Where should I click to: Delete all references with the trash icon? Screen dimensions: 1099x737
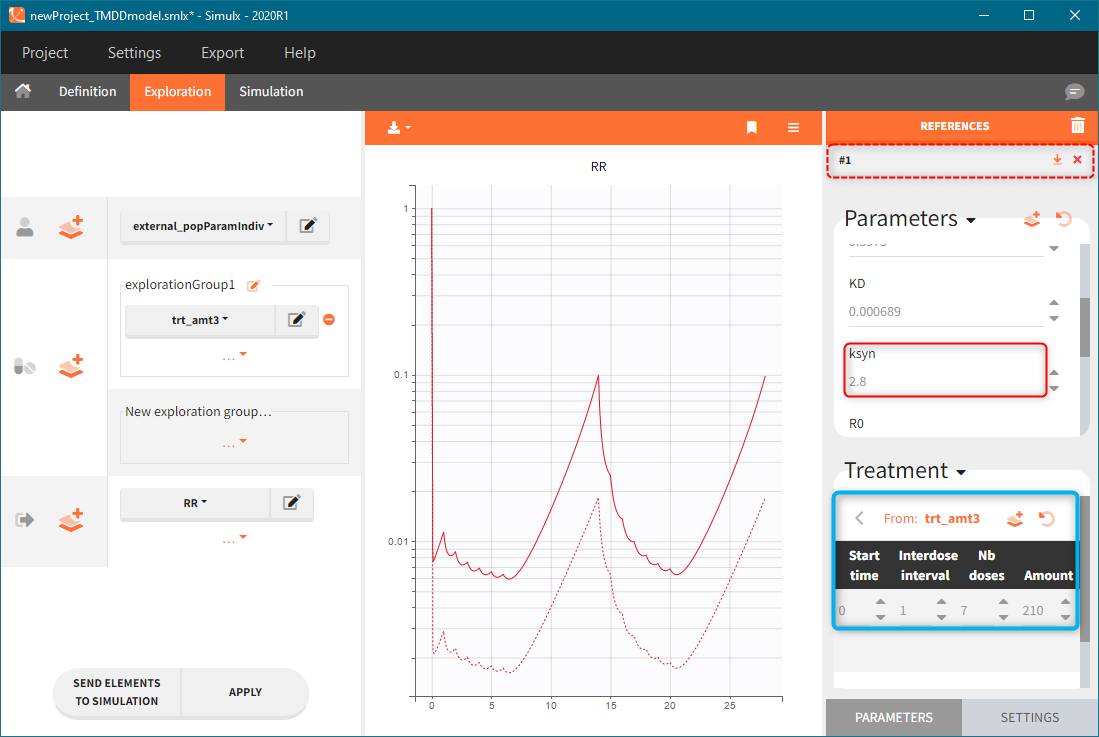1077,126
